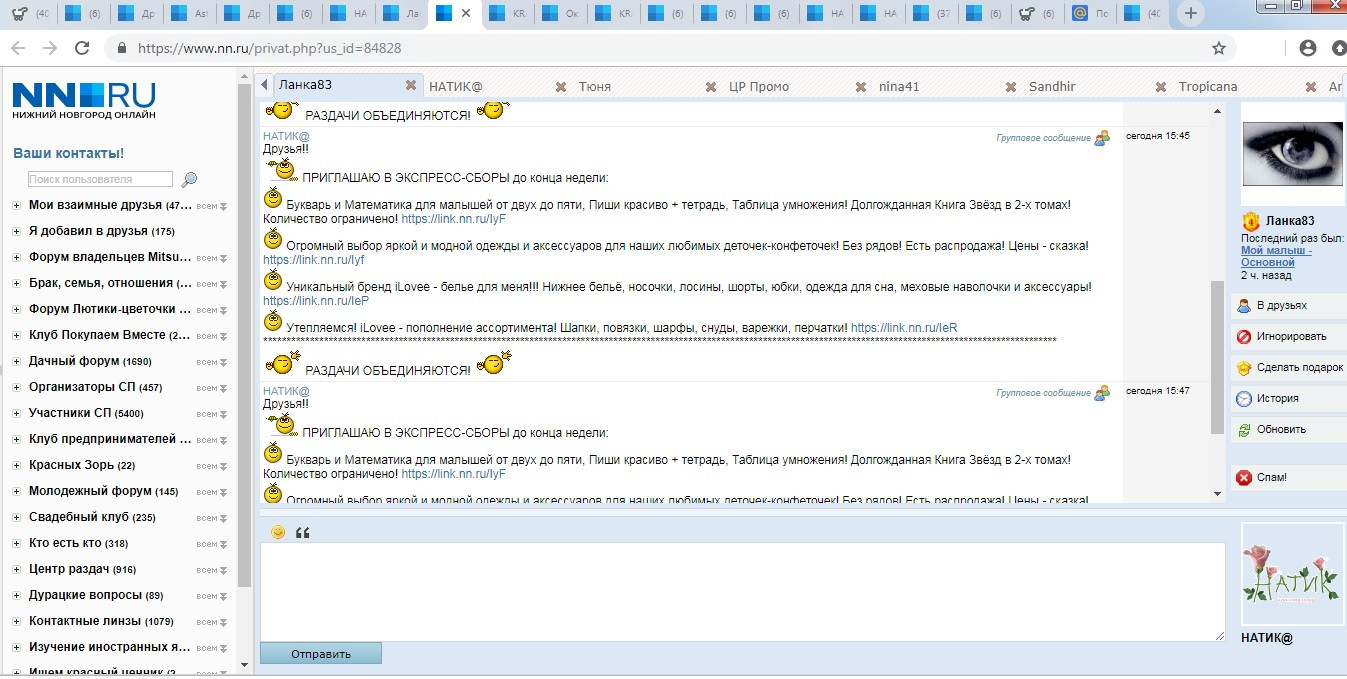
Task: Click the Сделать подарок gift icon
Action: tap(1244, 368)
